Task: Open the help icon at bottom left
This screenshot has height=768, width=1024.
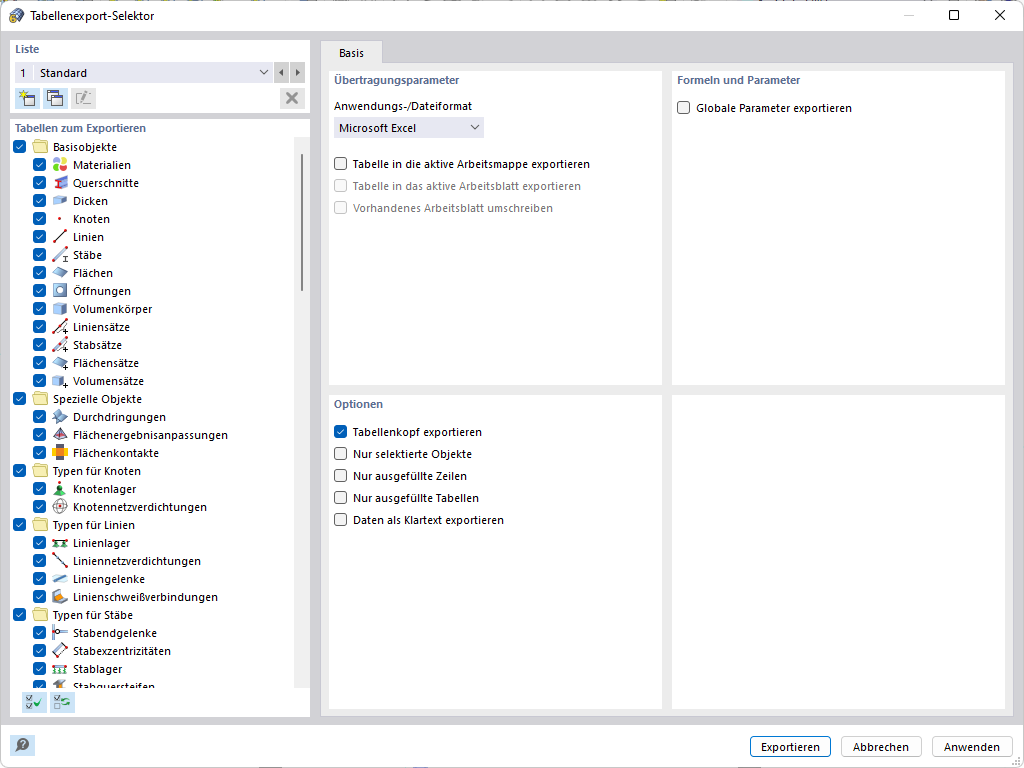Action: [x=22, y=745]
